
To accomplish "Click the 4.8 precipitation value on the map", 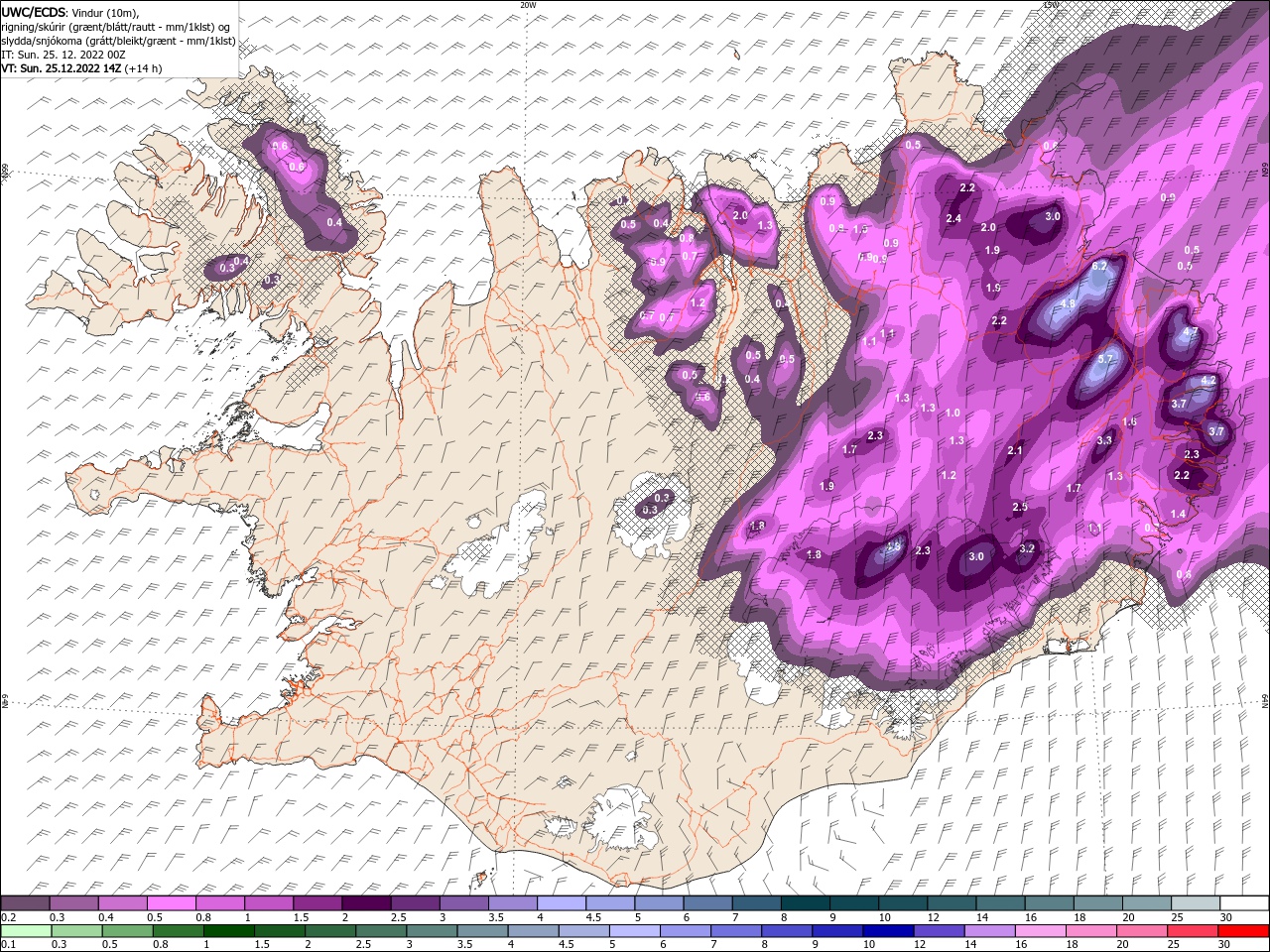I will tap(1068, 303).
